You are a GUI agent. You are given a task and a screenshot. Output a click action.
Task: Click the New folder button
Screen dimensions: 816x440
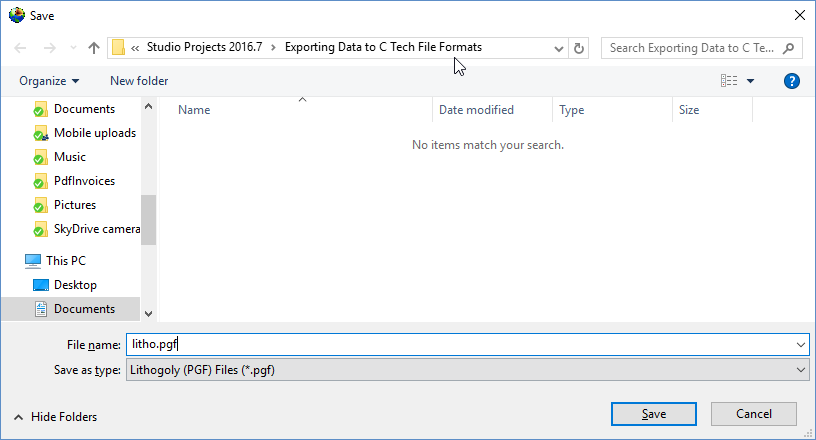139,81
